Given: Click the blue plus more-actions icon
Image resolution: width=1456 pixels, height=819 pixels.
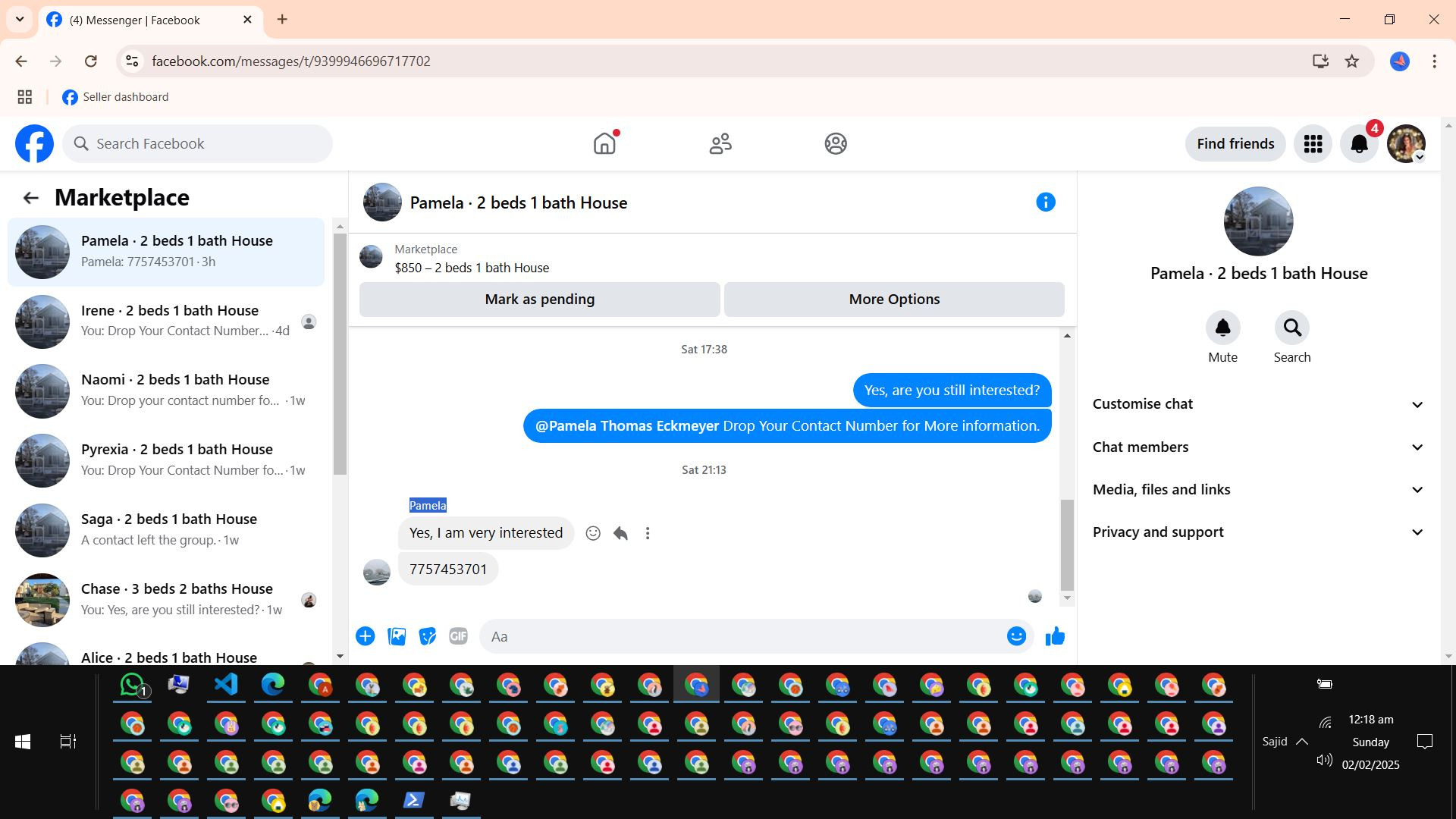Looking at the screenshot, I should pyautogui.click(x=366, y=637).
